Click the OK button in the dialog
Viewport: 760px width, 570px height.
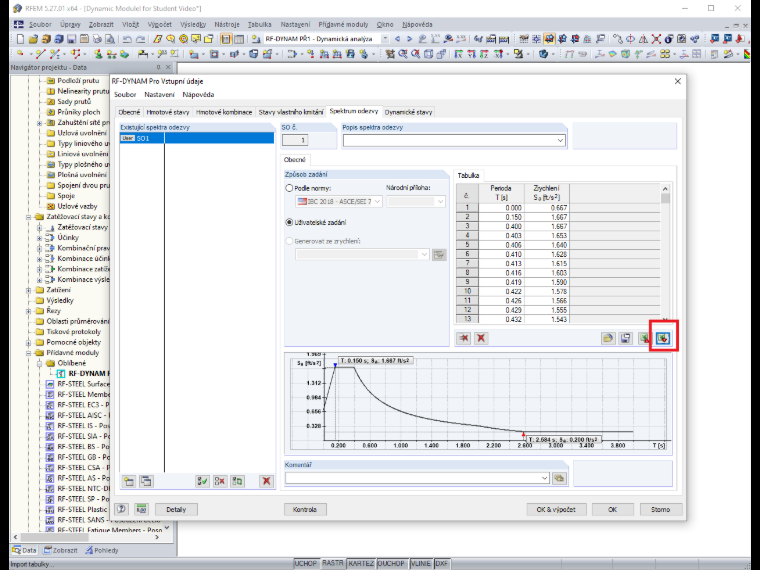[613, 509]
